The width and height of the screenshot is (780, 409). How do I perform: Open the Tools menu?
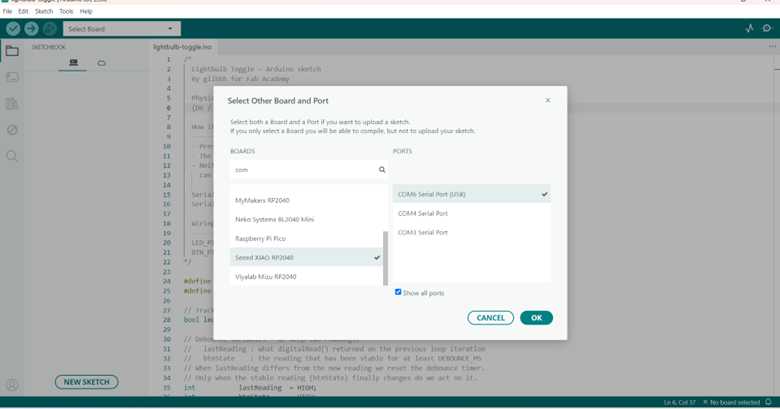tap(66, 11)
